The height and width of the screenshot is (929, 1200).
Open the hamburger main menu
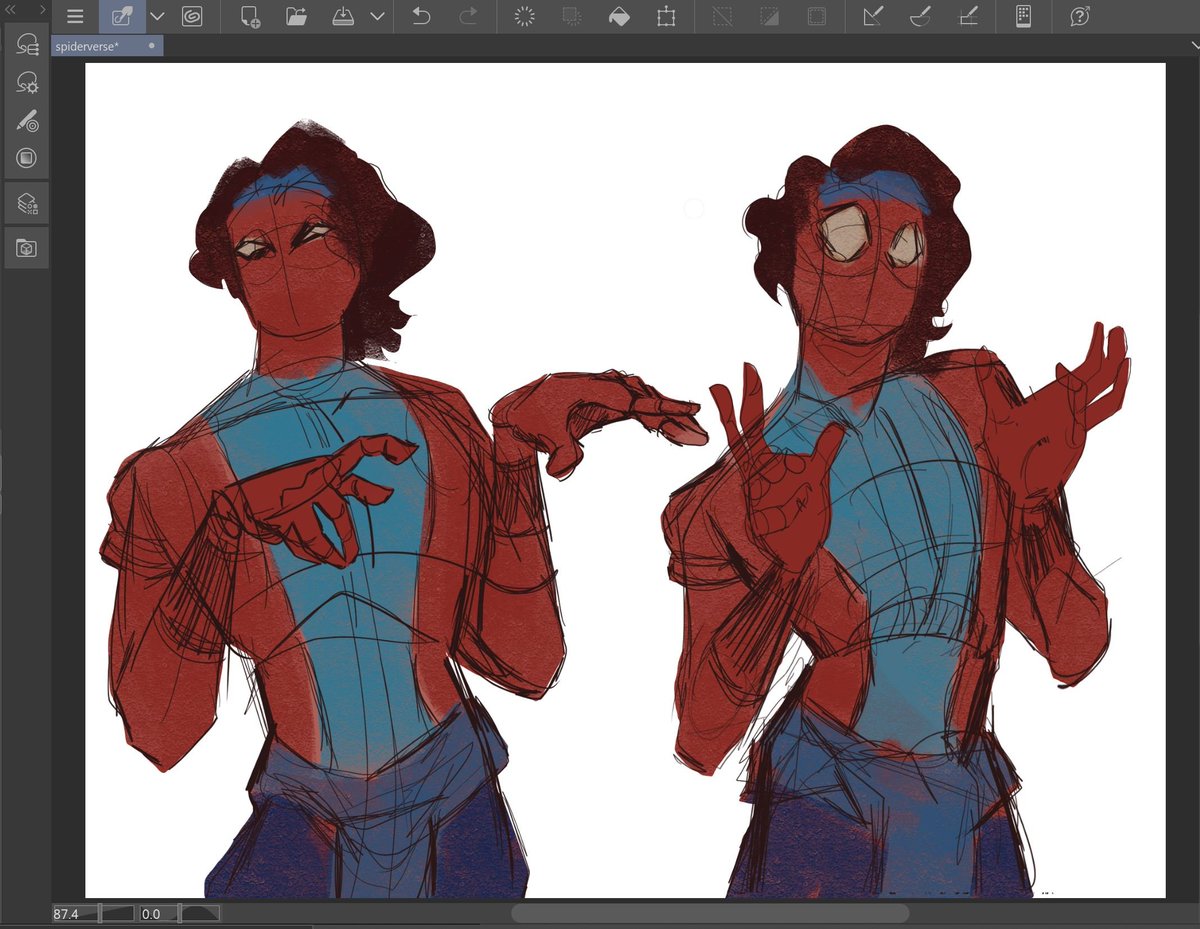(75, 16)
